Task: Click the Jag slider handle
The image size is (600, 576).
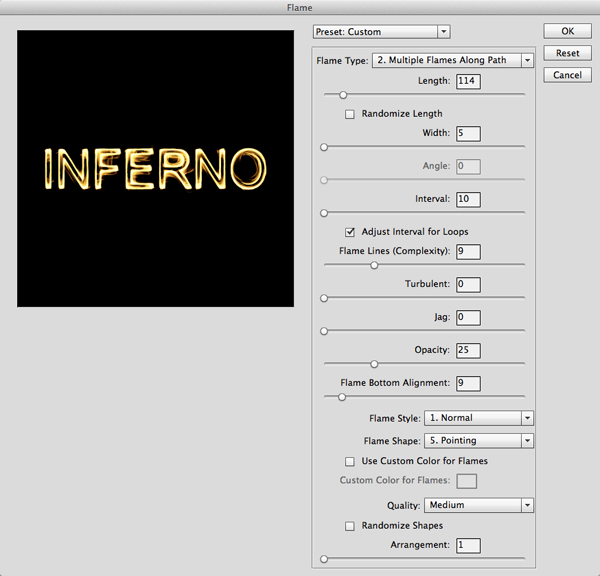Action: tap(324, 331)
